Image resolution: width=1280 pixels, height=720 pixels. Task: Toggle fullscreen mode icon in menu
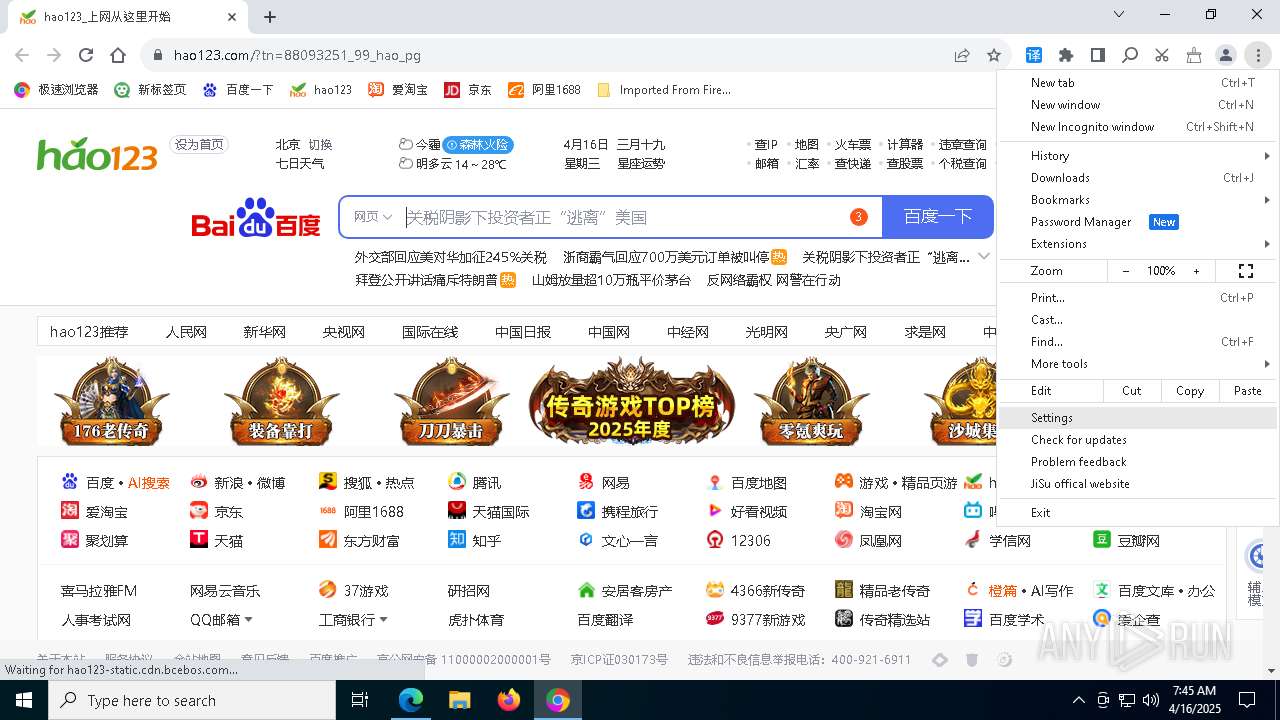[x=1246, y=271]
